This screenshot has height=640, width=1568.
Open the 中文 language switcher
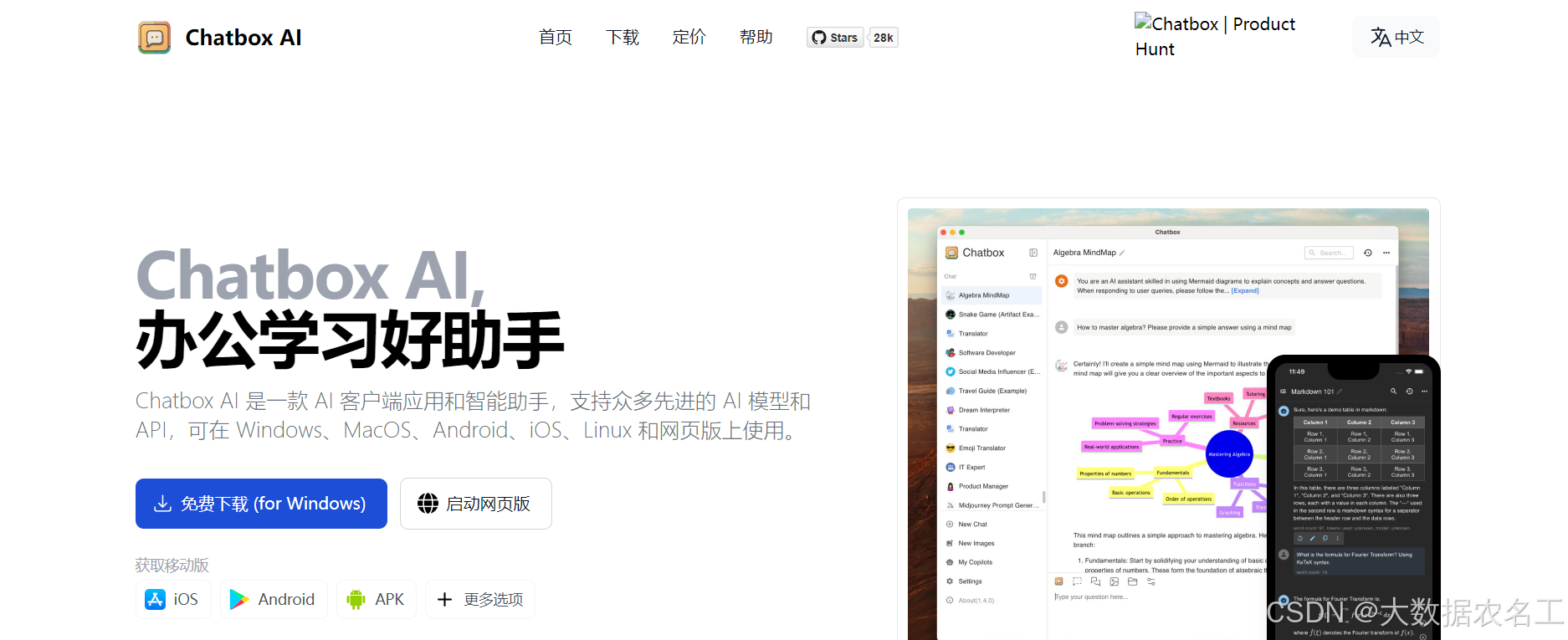1396,37
